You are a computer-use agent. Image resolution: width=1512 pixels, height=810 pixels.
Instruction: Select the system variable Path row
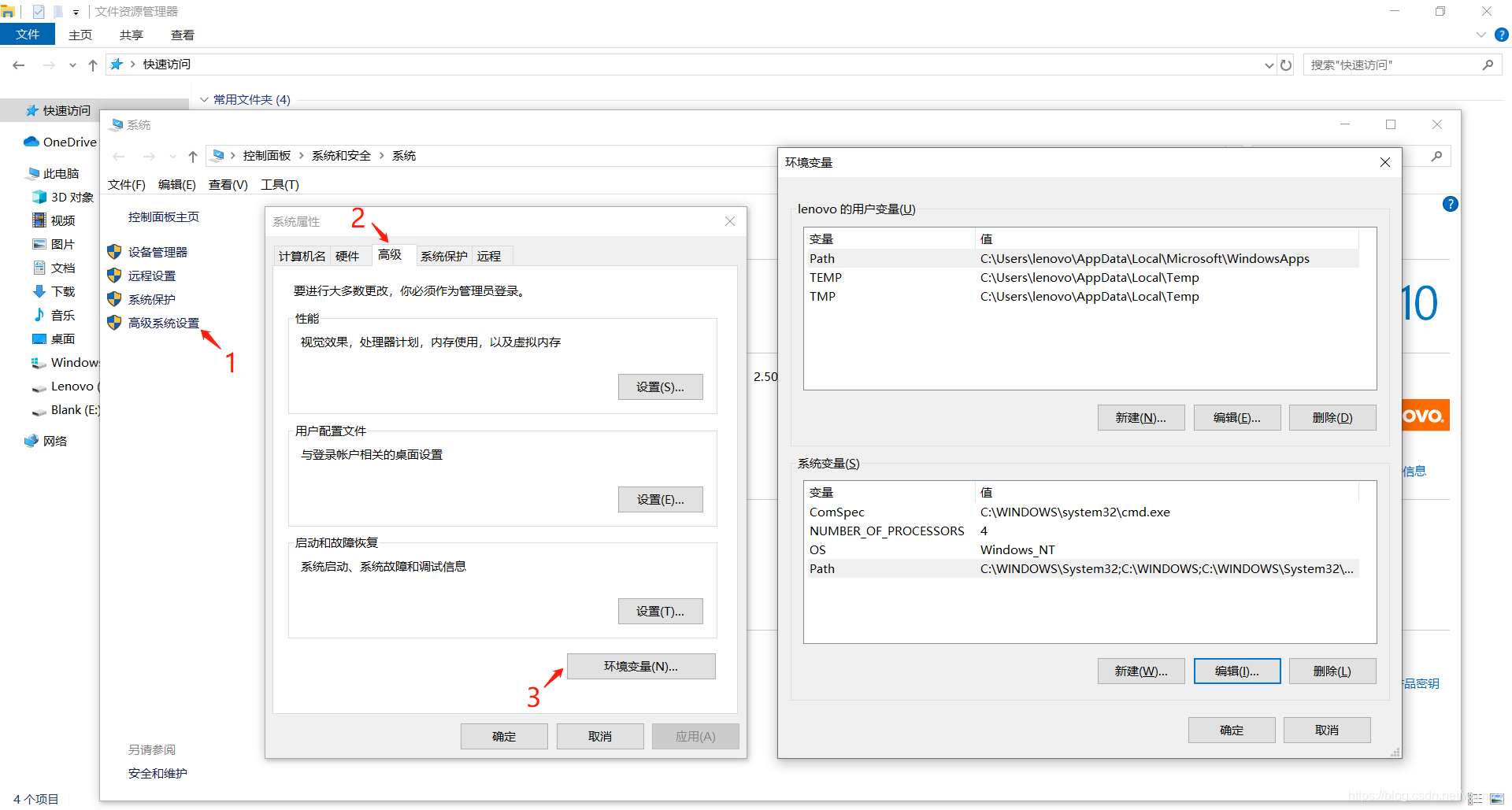[1084, 568]
